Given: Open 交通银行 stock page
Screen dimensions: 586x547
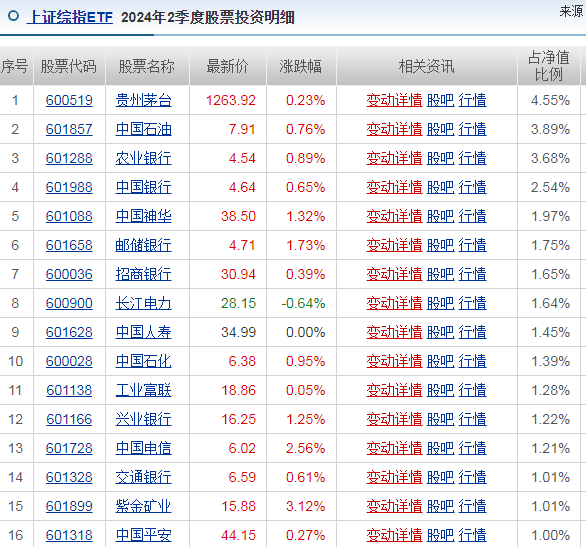Looking at the screenshot, I should [144, 478].
